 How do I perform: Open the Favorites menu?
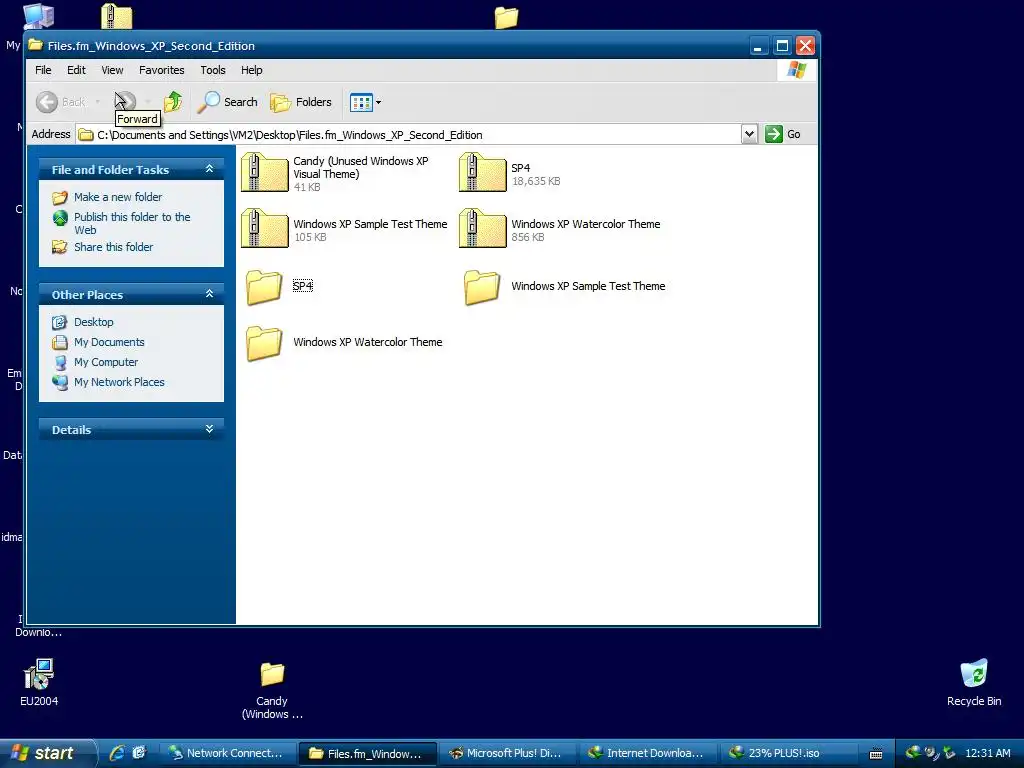tap(161, 70)
